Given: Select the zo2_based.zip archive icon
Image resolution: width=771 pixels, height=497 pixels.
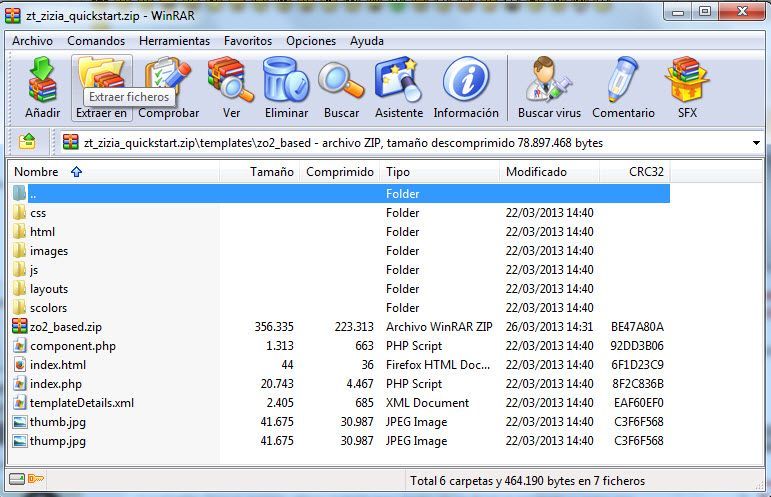Looking at the screenshot, I should (x=20, y=326).
